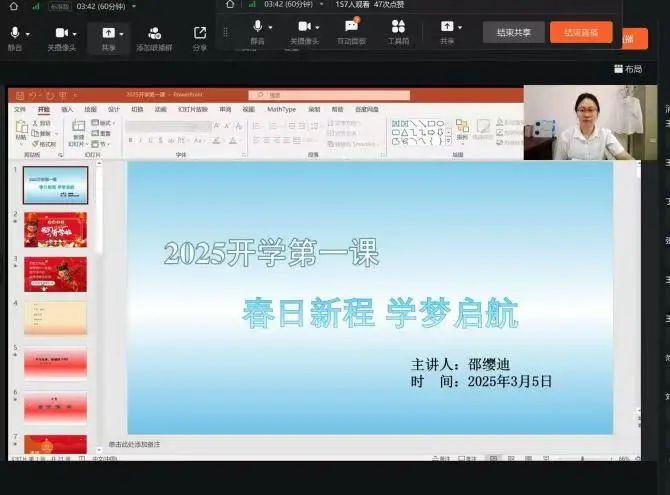Open the 布局 layout options
670x495 pixels.
[x=628, y=69]
